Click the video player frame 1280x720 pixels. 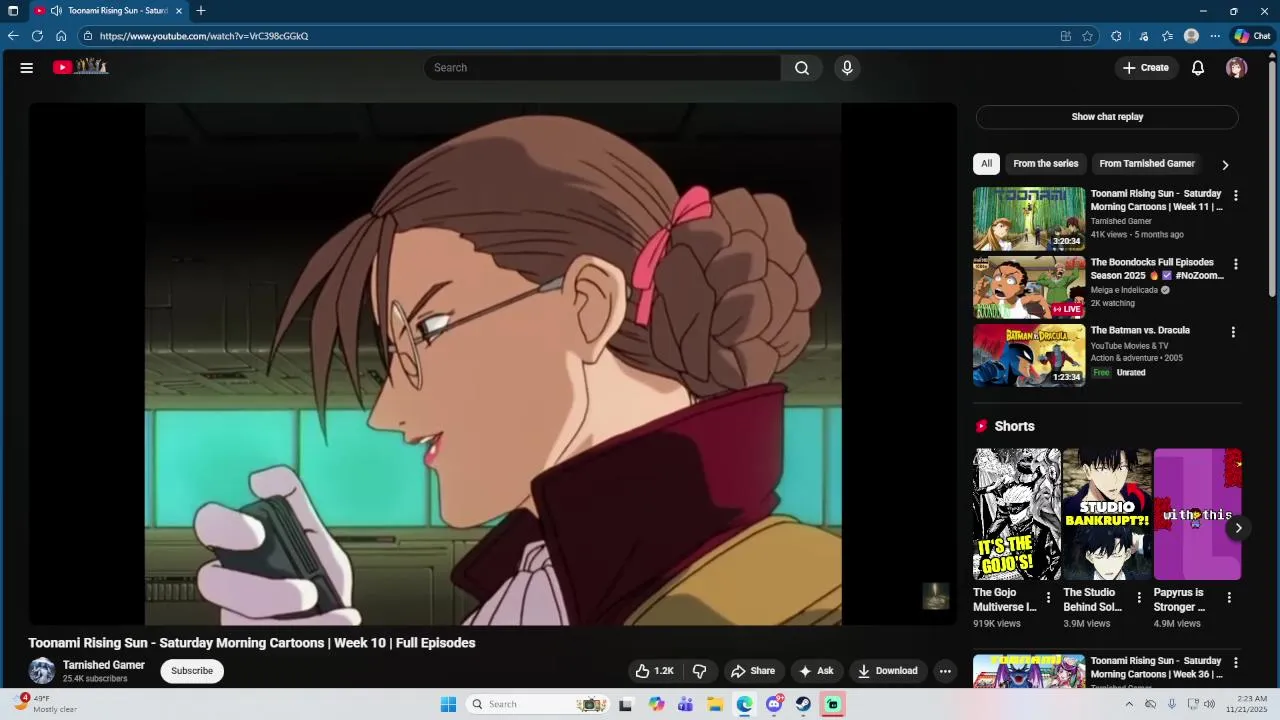[x=493, y=364]
